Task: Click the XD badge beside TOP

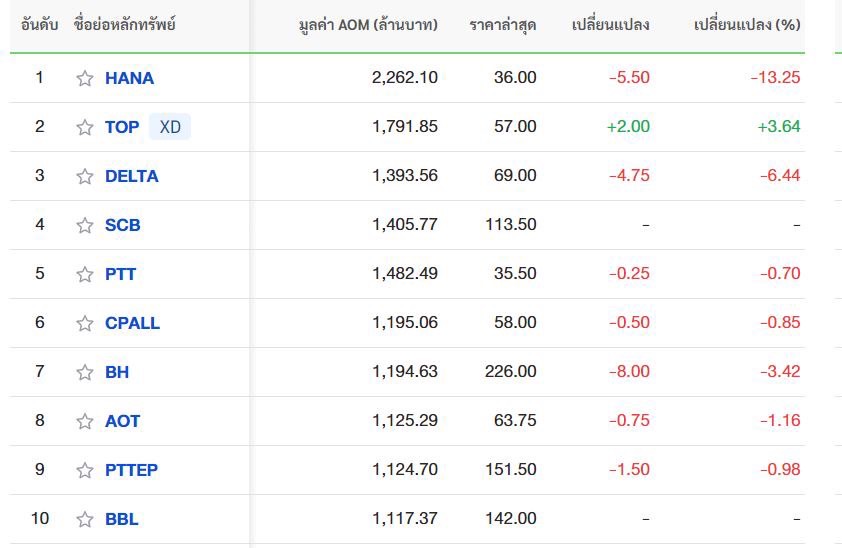Action: [170, 127]
